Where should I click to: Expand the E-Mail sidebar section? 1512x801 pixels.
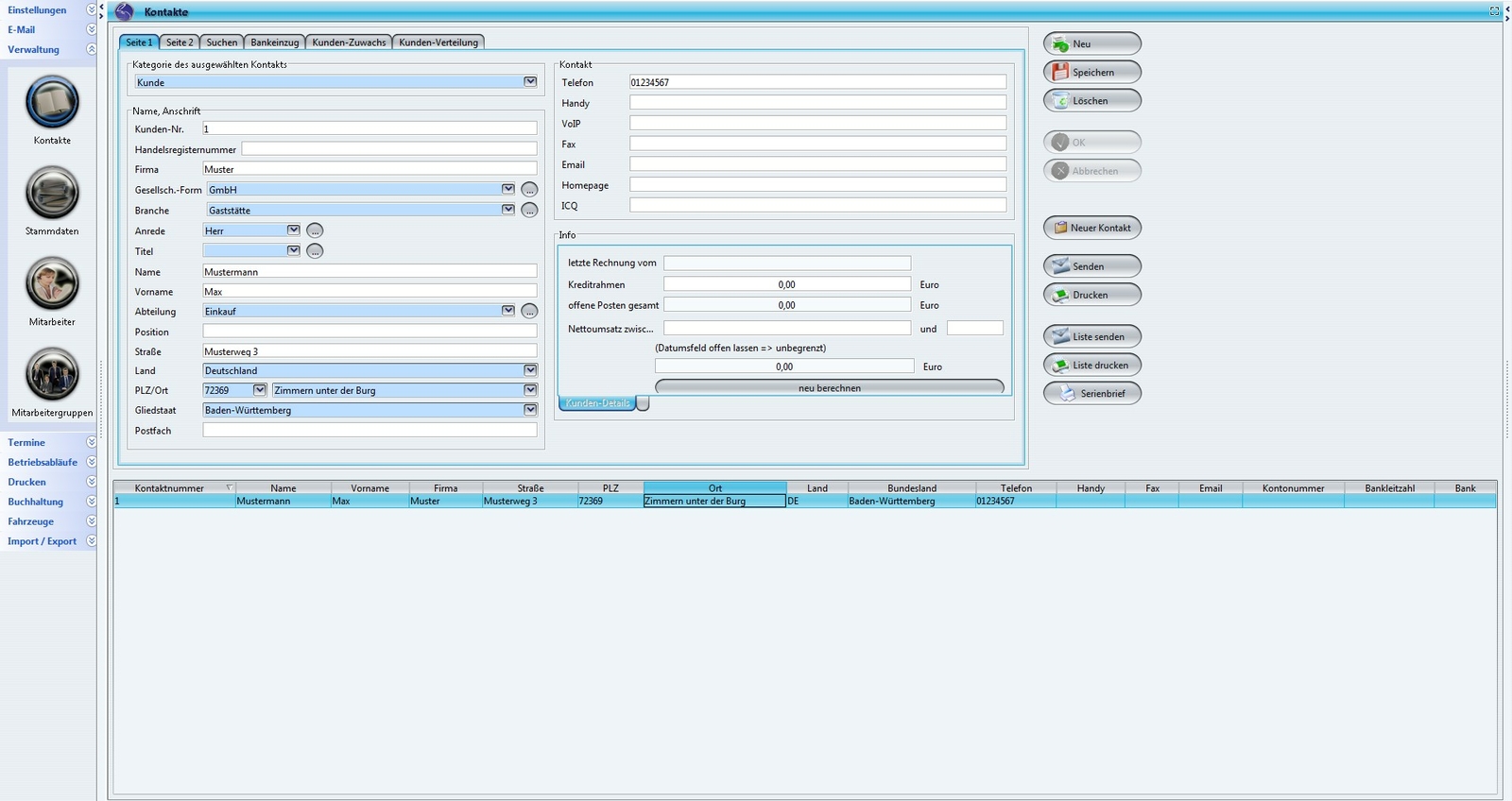(x=91, y=29)
